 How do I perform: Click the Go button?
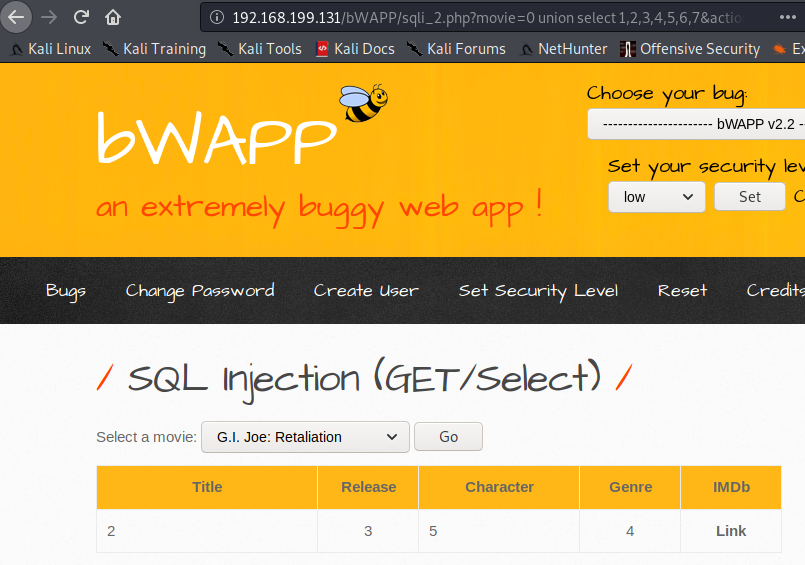448,437
